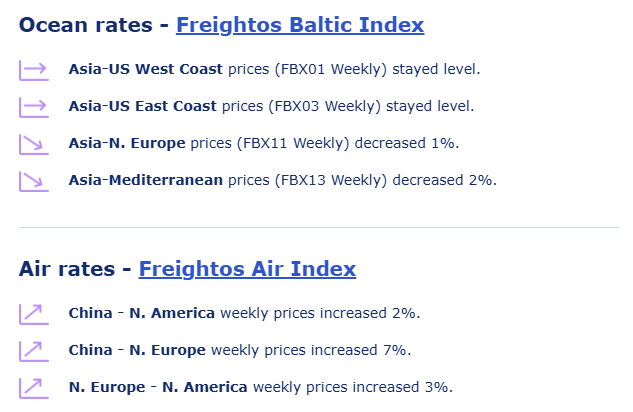Open the Freightos Air Index link
Viewport: 633px width, 412px height.
click(x=247, y=269)
